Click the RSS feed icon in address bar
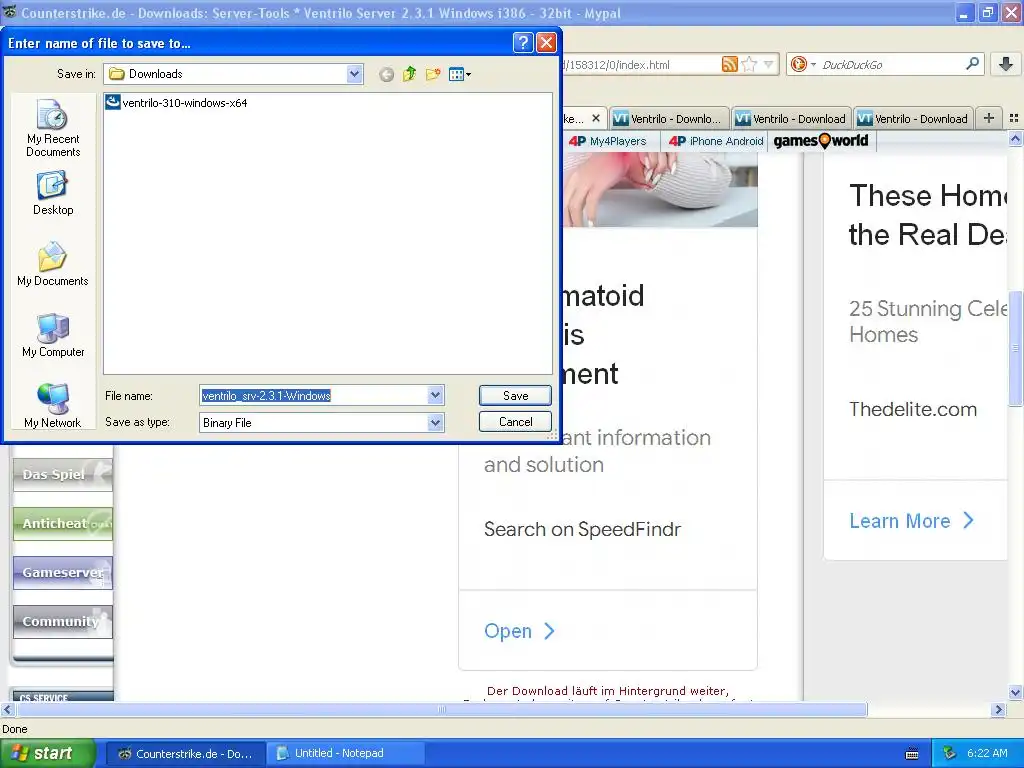This screenshot has height=768, width=1024. pos(729,64)
